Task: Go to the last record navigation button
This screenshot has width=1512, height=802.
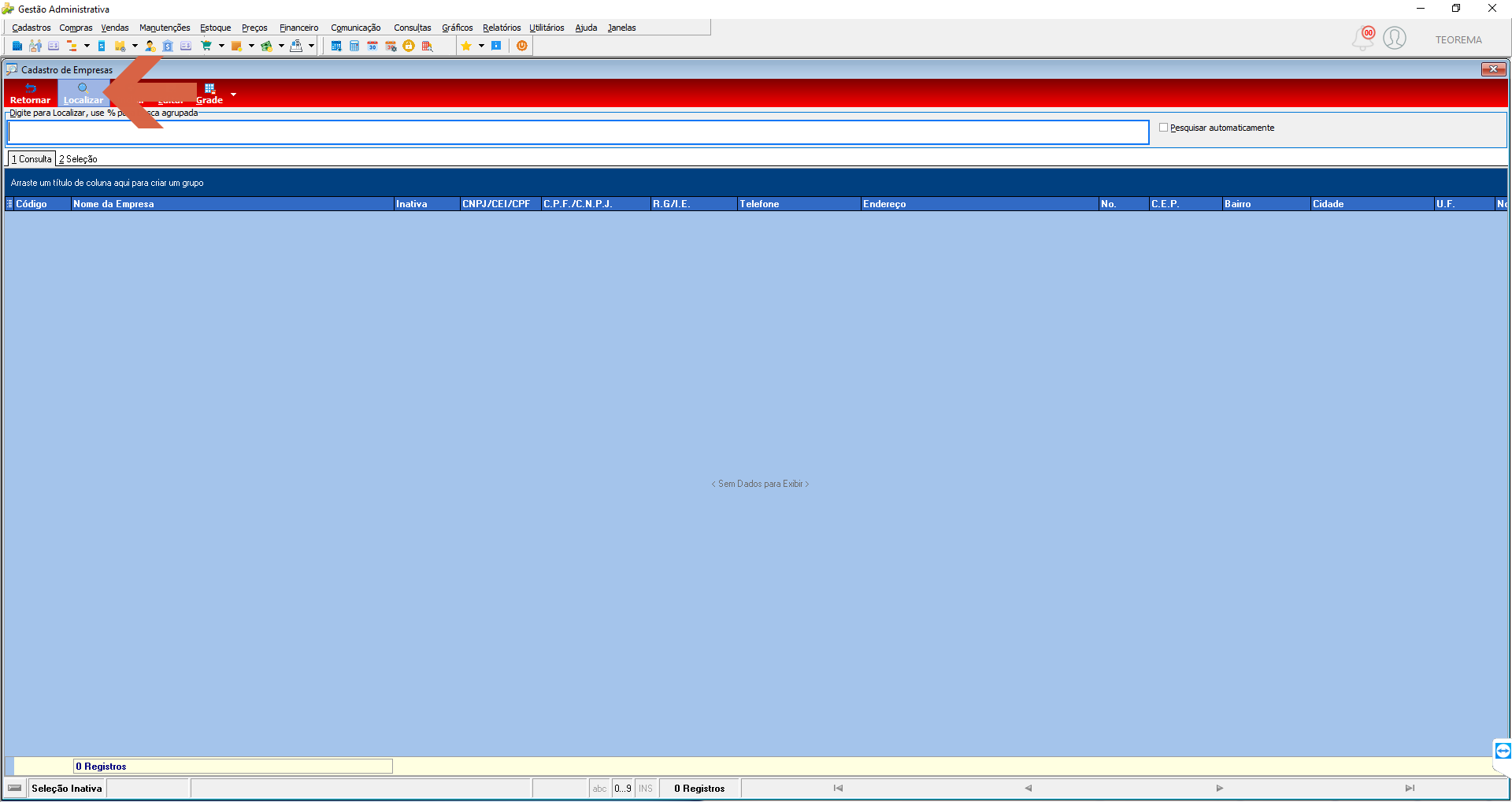Action: pyautogui.click(x=1410, y=788)
